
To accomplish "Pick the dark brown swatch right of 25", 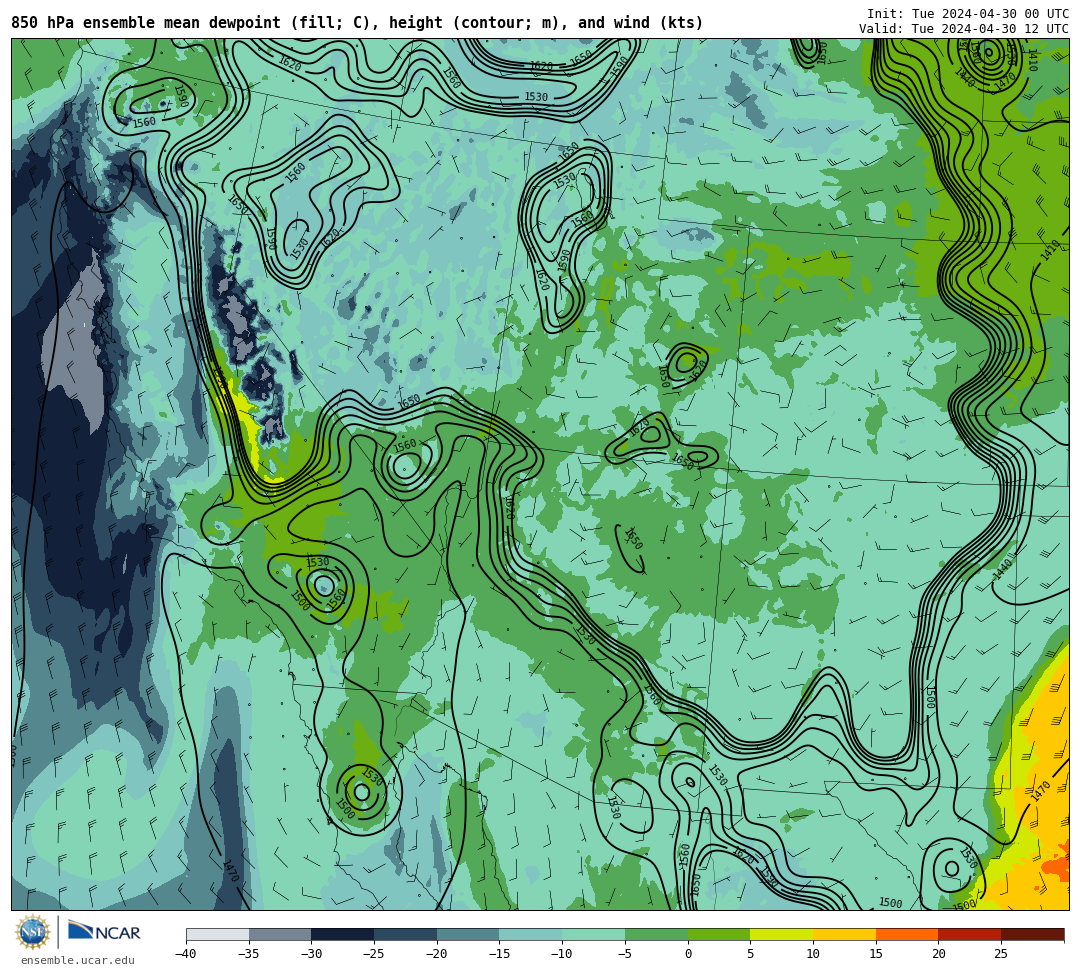I will coord(1032,934).
